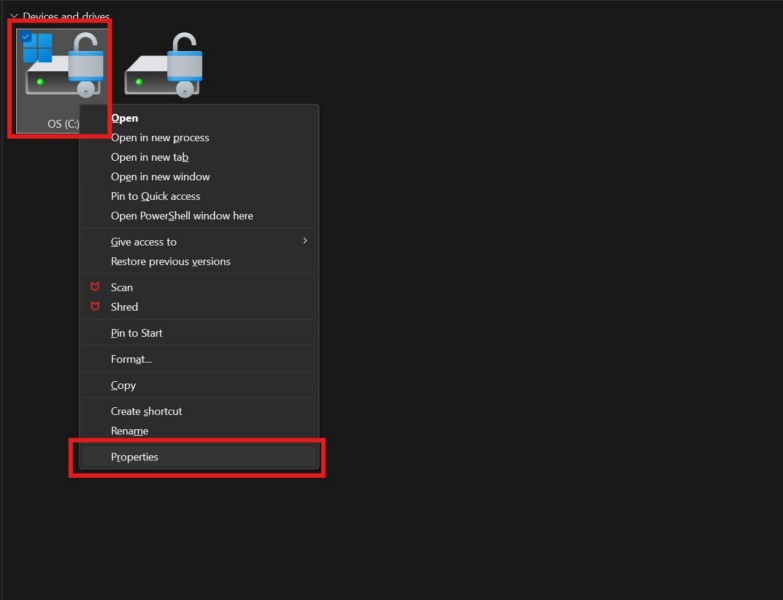Select Restore previous versions

[199, 262]
